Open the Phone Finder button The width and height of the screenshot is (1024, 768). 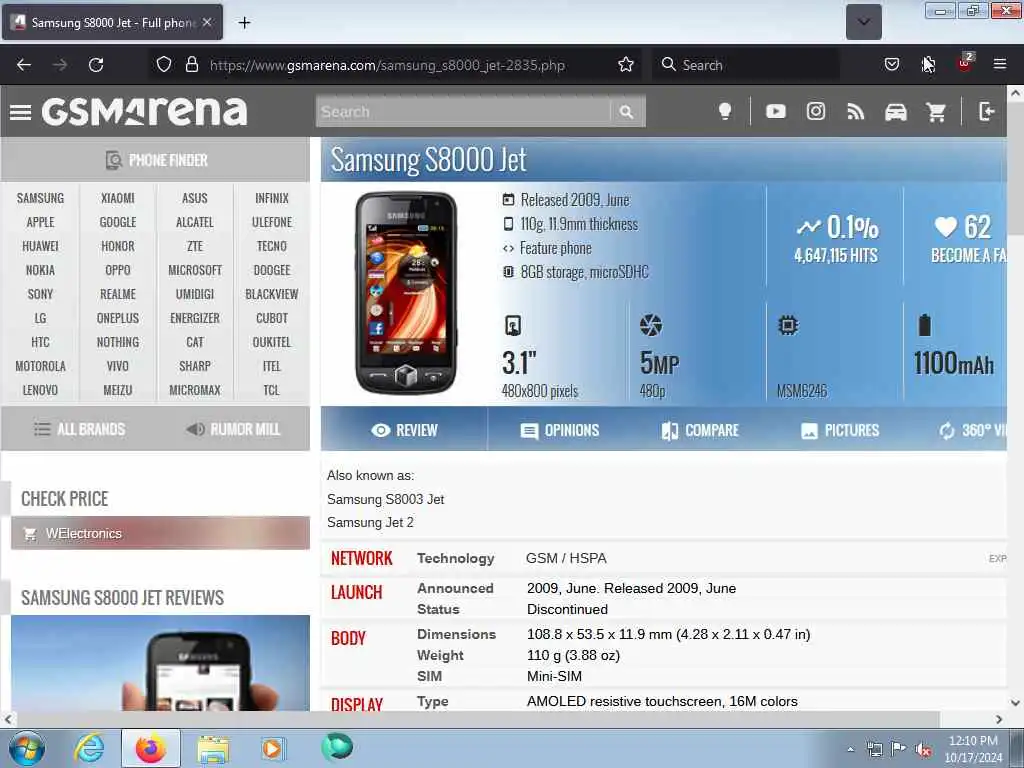155,160
